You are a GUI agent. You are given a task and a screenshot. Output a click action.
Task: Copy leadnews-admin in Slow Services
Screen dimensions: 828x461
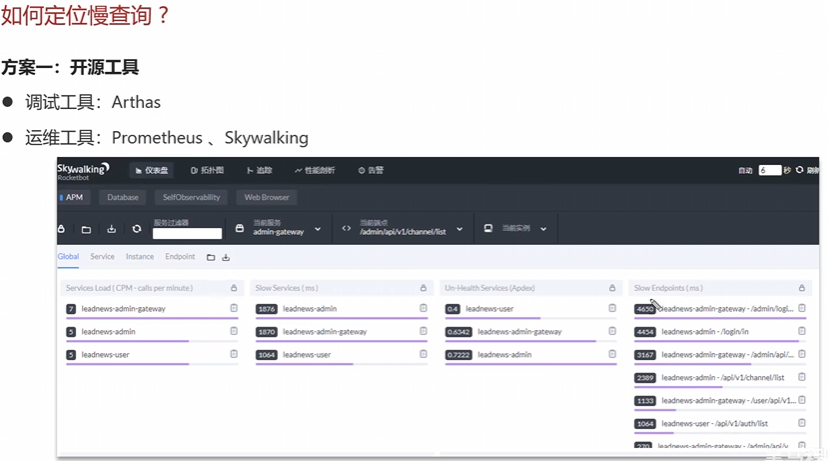click(x=424, y=308)
